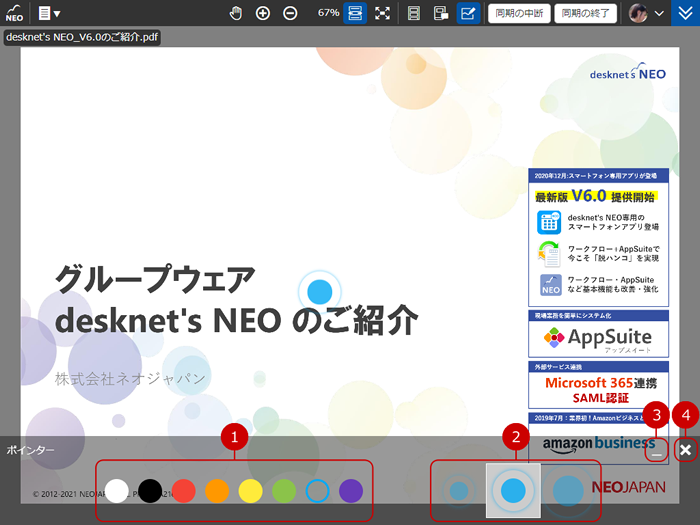700x525 pixels.
Task: Click the 同期の終了 button
Action: pos(586,13)
